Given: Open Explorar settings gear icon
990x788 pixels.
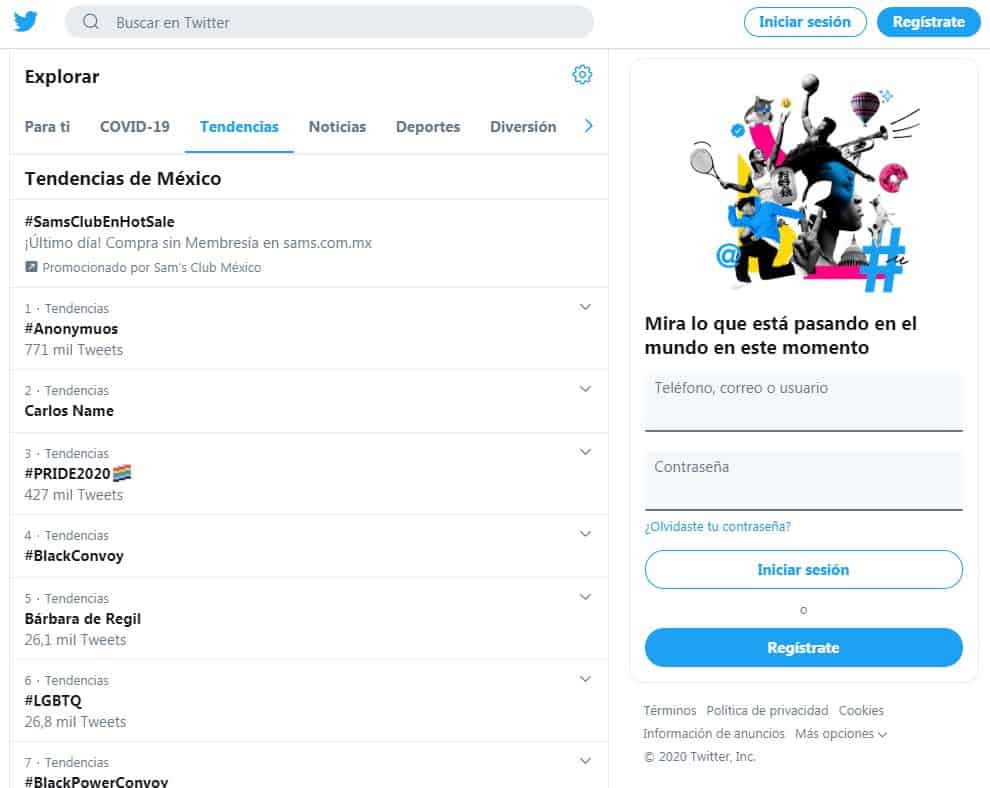Looking at the screenshot, I should [581, 75].
